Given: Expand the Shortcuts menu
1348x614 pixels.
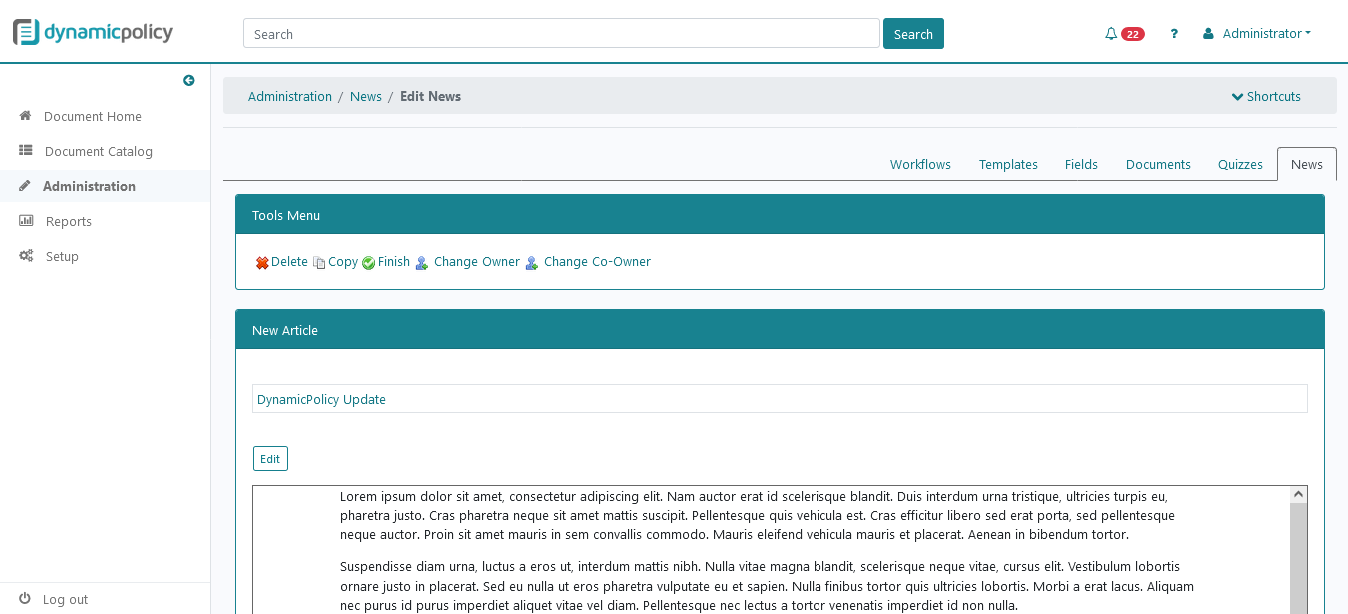Looking at the screenshot, I should point(1266,97).
